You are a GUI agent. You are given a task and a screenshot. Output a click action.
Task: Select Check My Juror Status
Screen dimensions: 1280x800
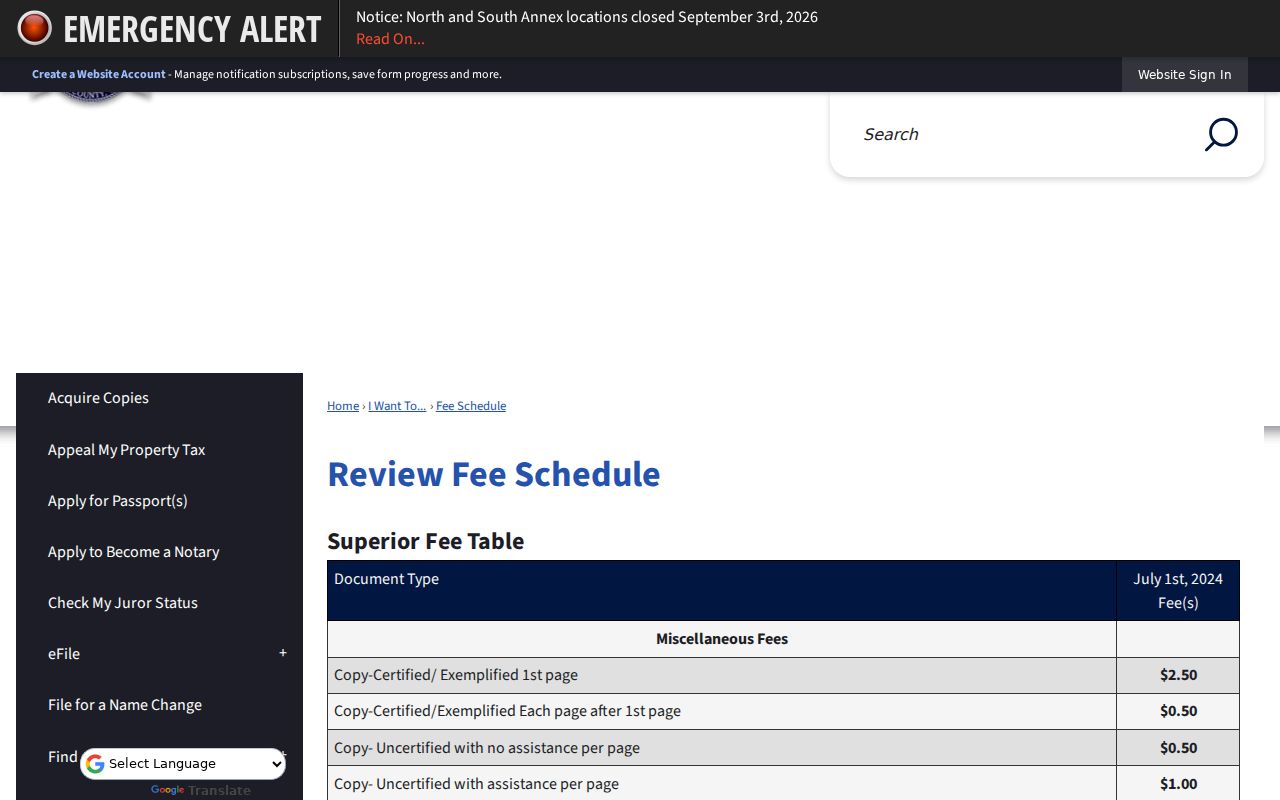pyautogui.click(x=123, y=603)
